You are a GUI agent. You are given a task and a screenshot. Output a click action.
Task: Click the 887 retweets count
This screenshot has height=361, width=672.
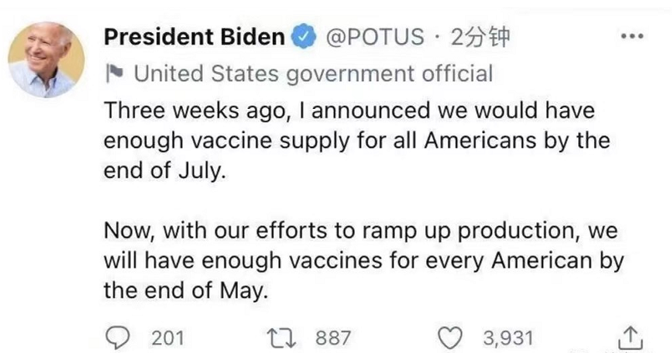pyautogui.click(x=333, y=338)
